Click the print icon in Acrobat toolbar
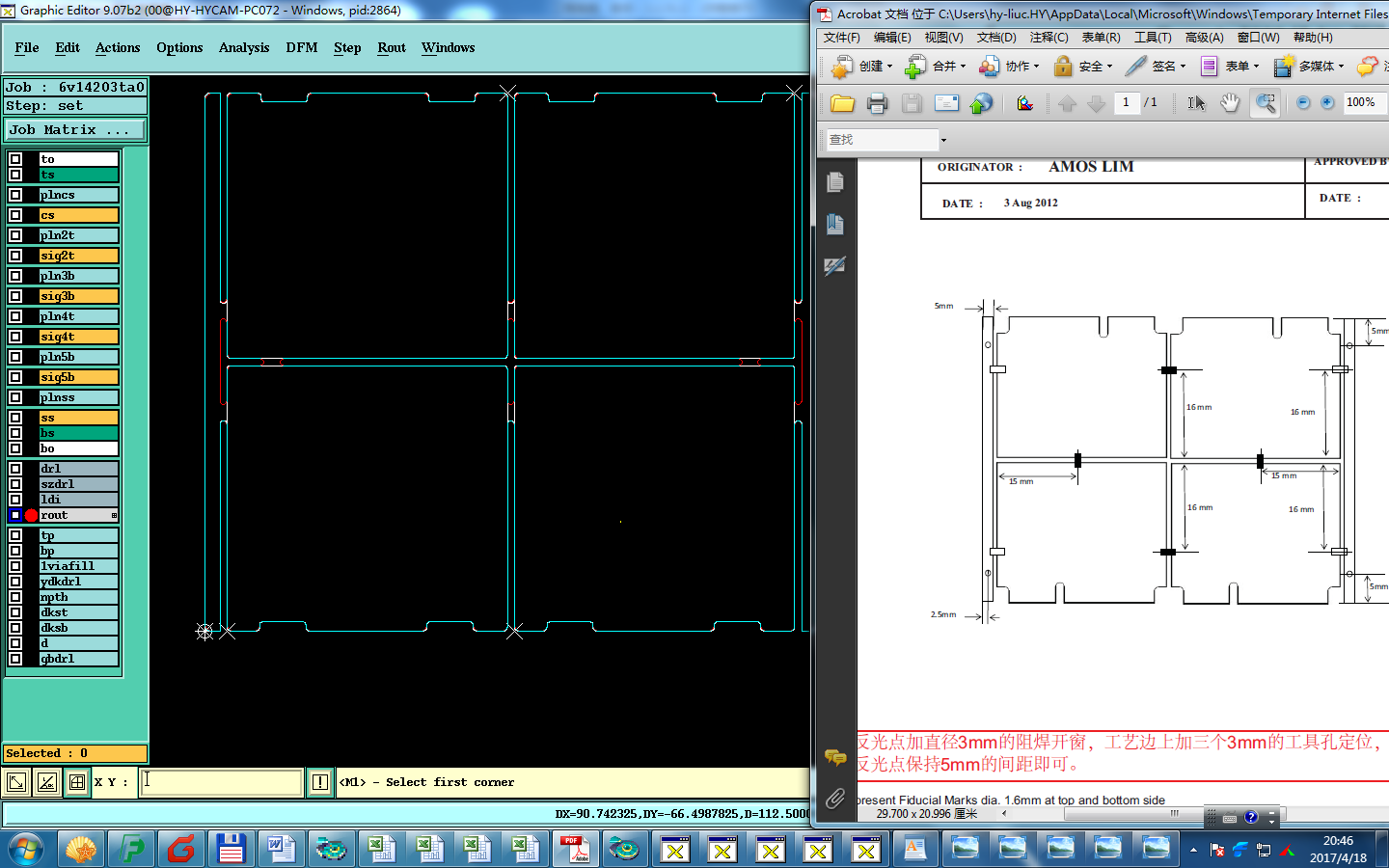1389x868 pixels. pyautogui.click(x=877, y=103)
